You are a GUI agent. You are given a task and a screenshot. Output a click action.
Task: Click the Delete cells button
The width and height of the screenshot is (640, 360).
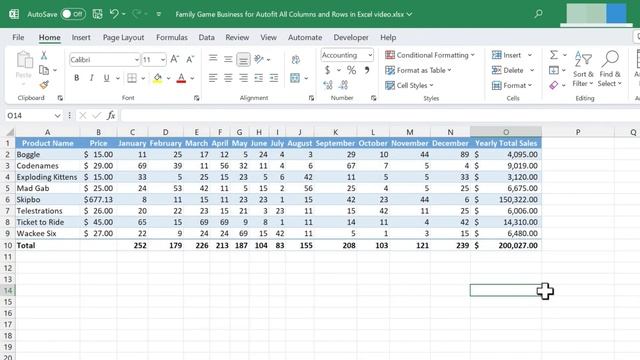click(508, 70)
